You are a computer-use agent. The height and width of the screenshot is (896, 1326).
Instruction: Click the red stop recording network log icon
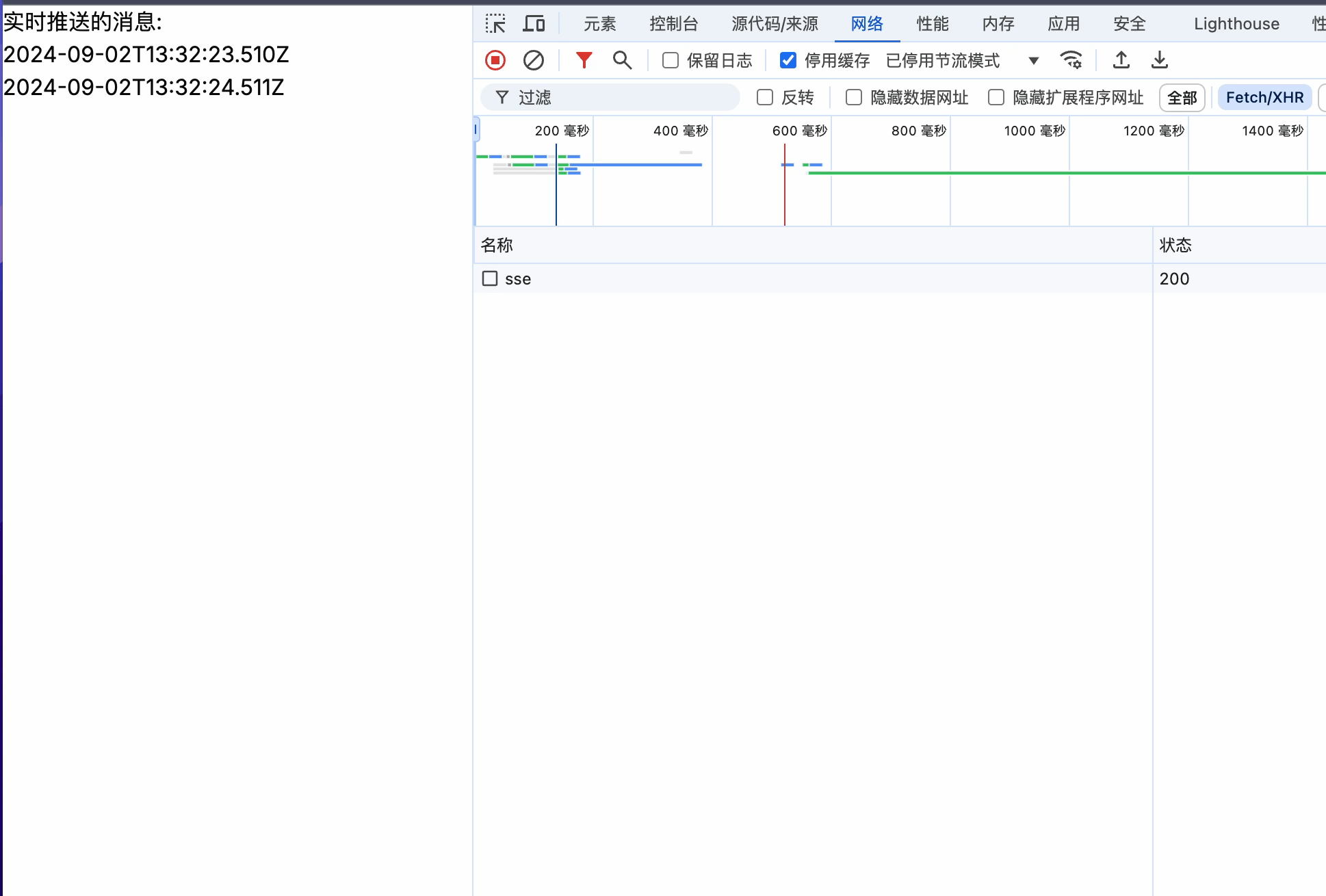point(495,60)
